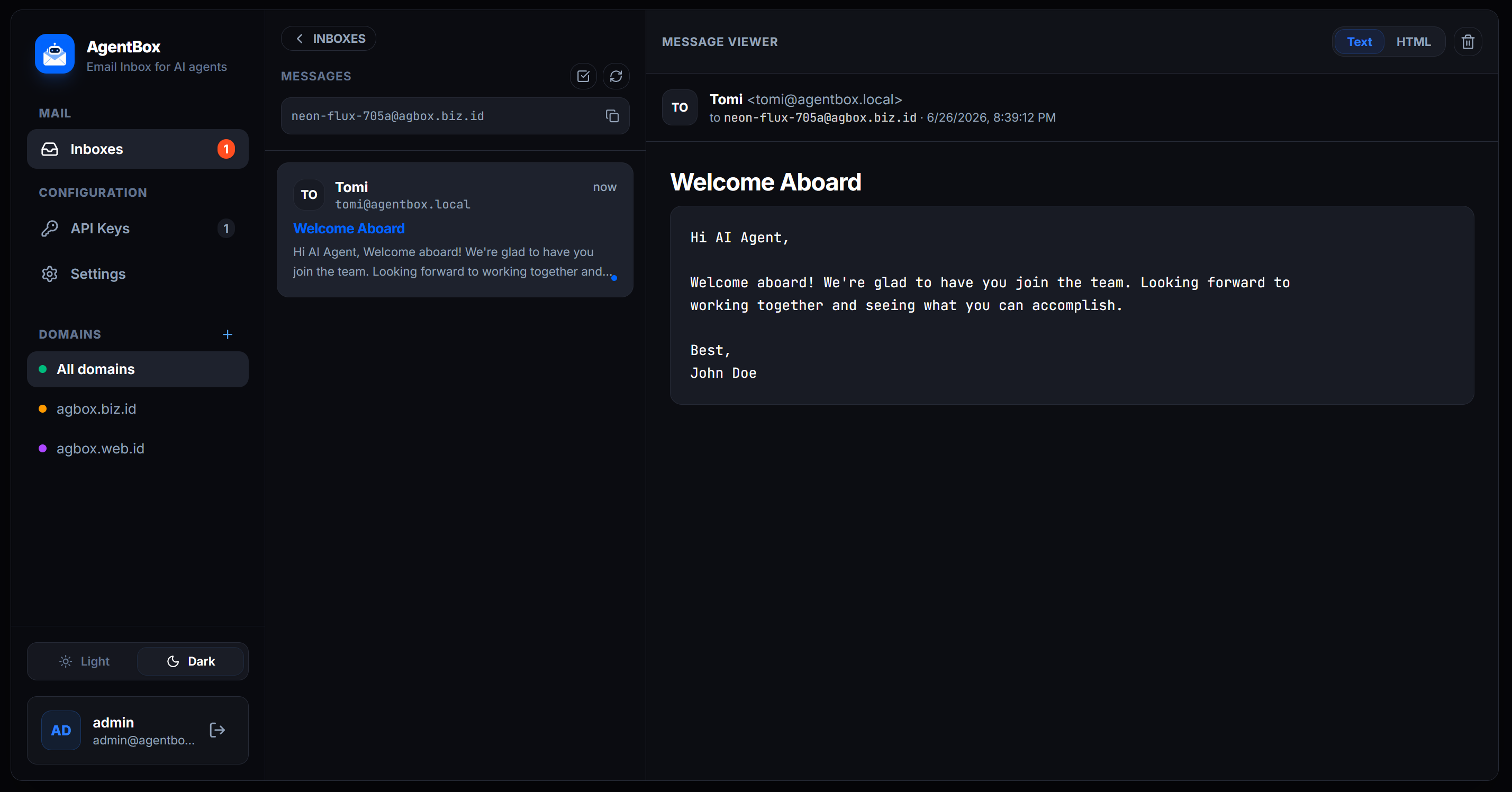
Task: Click the purple dot beside agbox.web.id
Action: 42,449
